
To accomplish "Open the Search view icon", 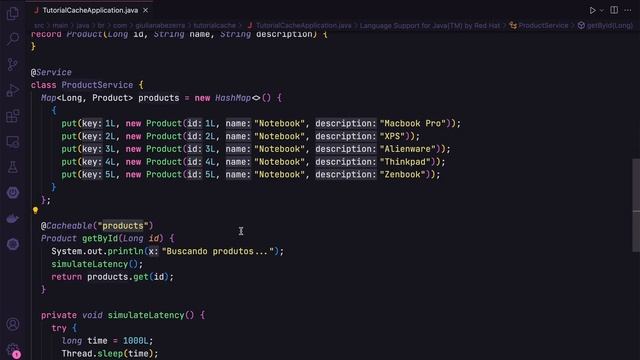I will [13, 39].
